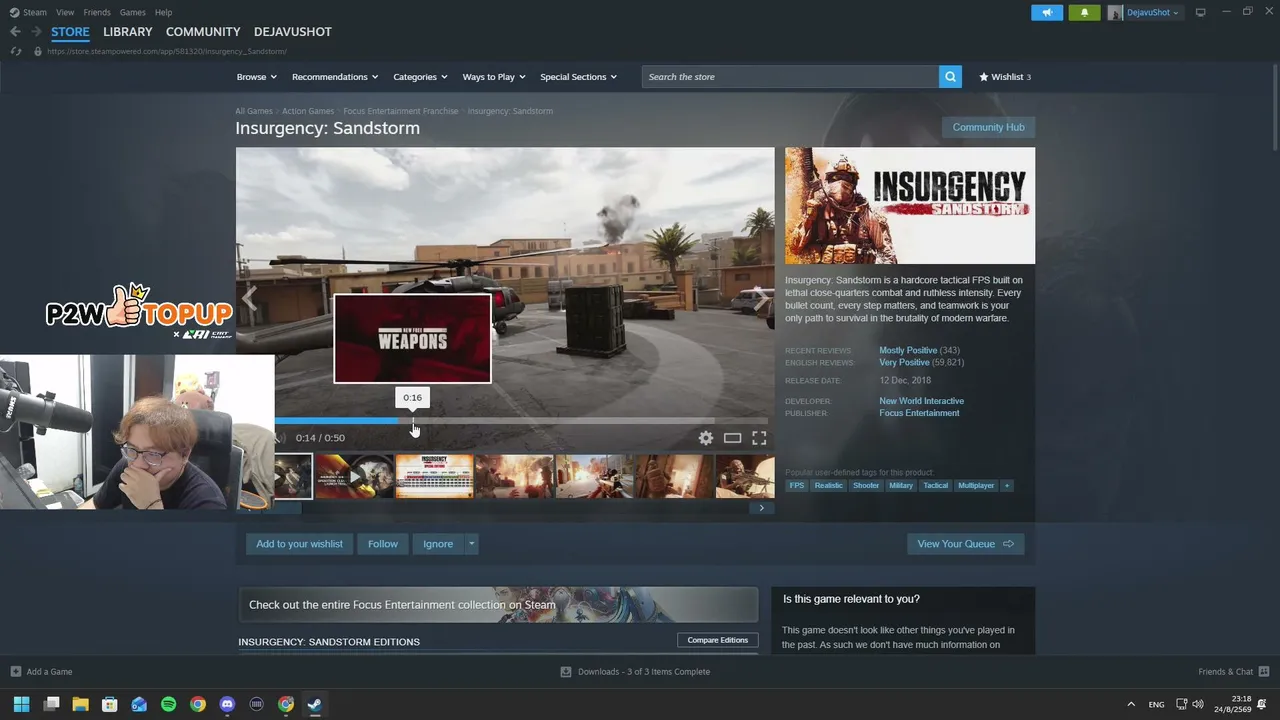Open the Community Hub
The height and width of the screenshot is (720, 1280).
(x=988, y=128)
